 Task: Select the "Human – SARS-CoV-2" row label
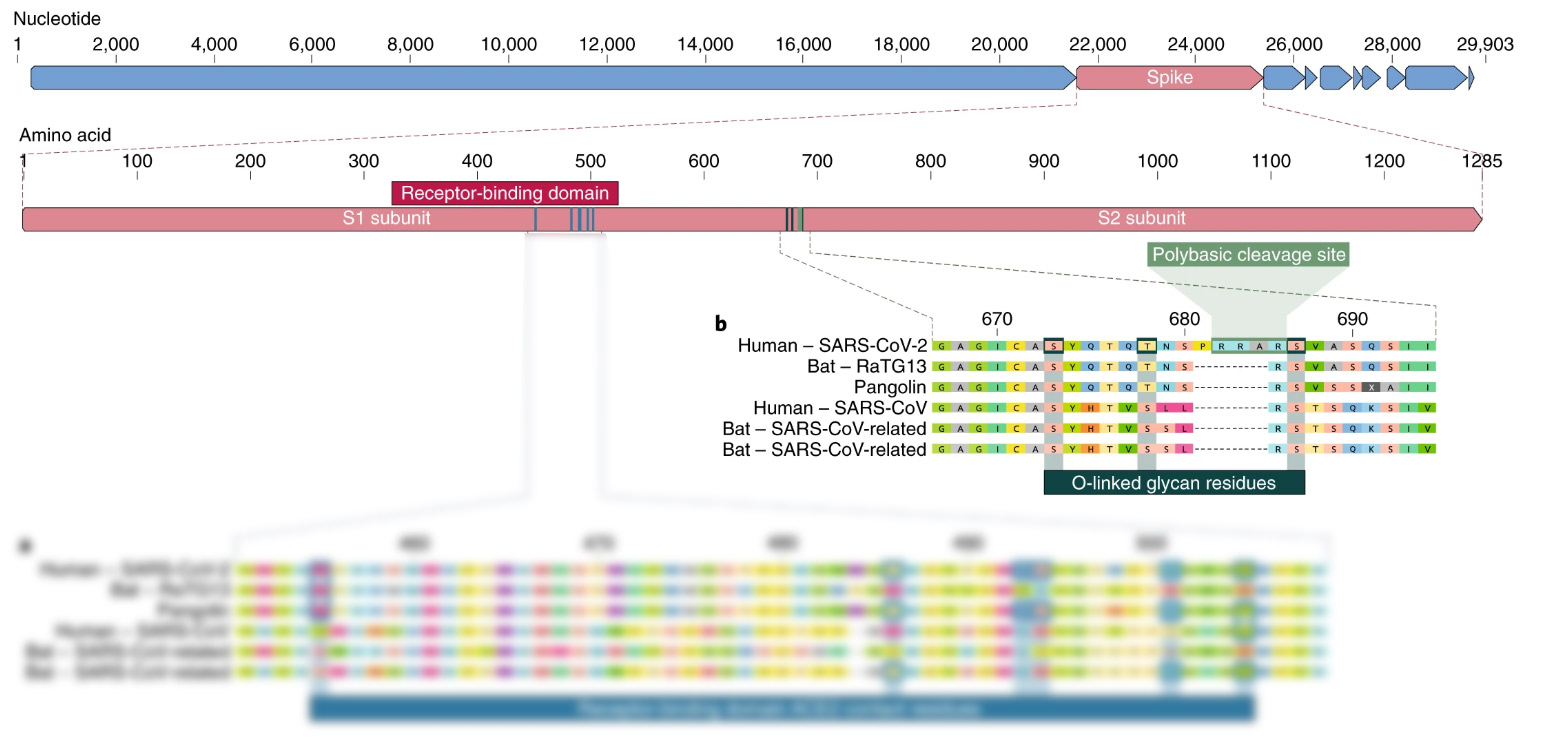coord(833,346)
